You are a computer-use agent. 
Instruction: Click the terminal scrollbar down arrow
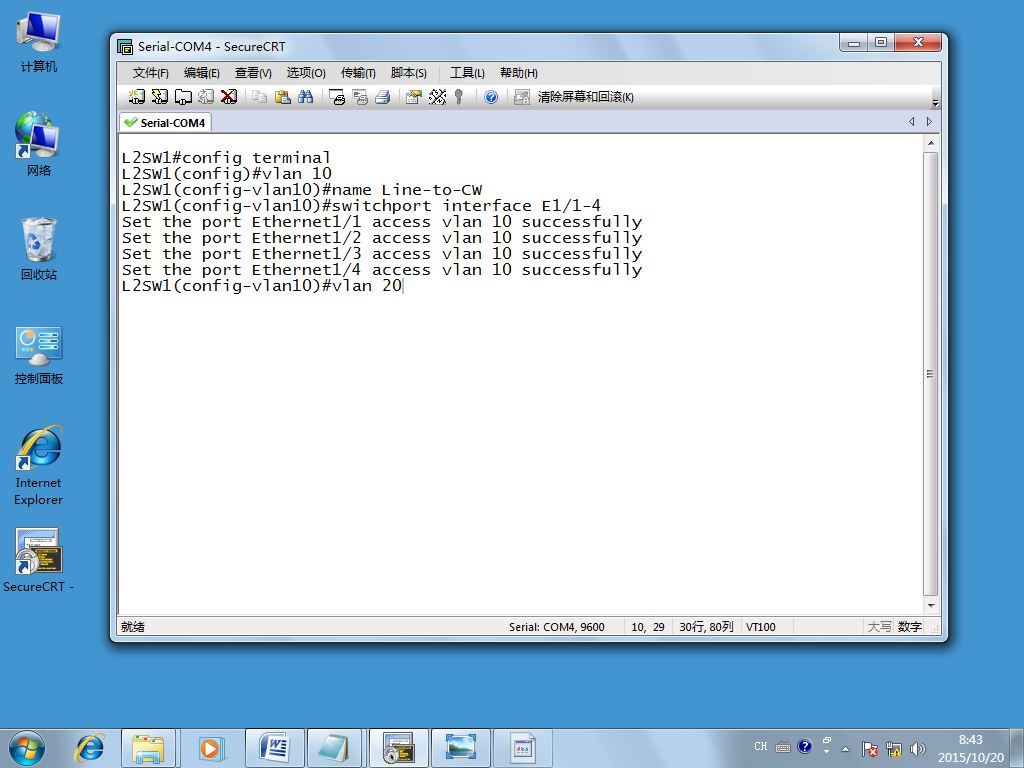coord(931,605)
